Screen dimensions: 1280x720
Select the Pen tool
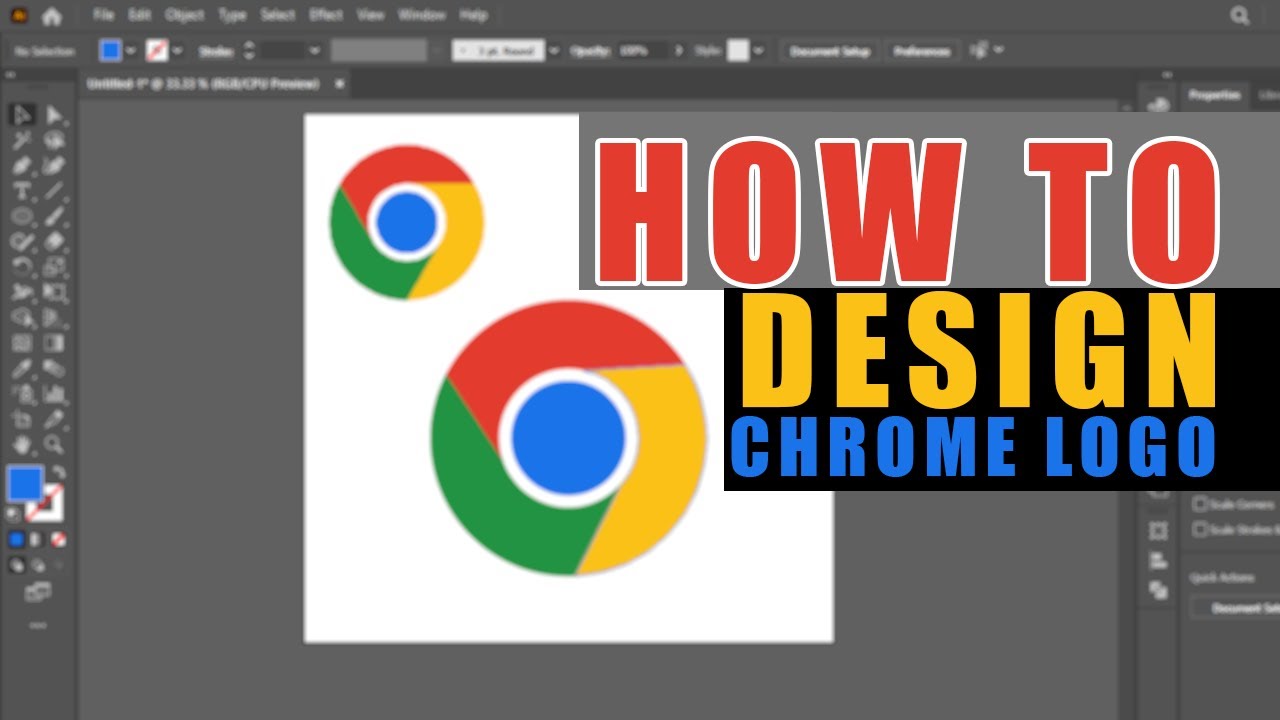click(x=22, y=166)
